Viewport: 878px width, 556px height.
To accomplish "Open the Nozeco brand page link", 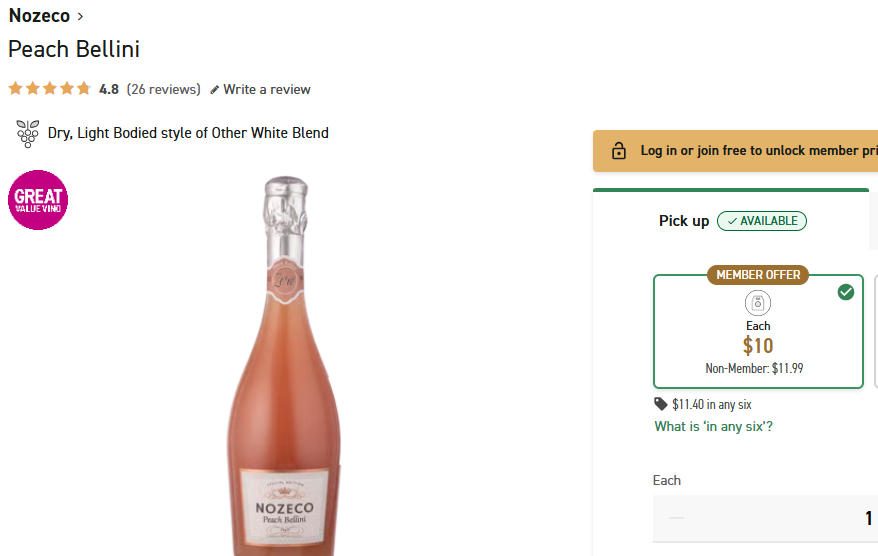I will 39,16.
